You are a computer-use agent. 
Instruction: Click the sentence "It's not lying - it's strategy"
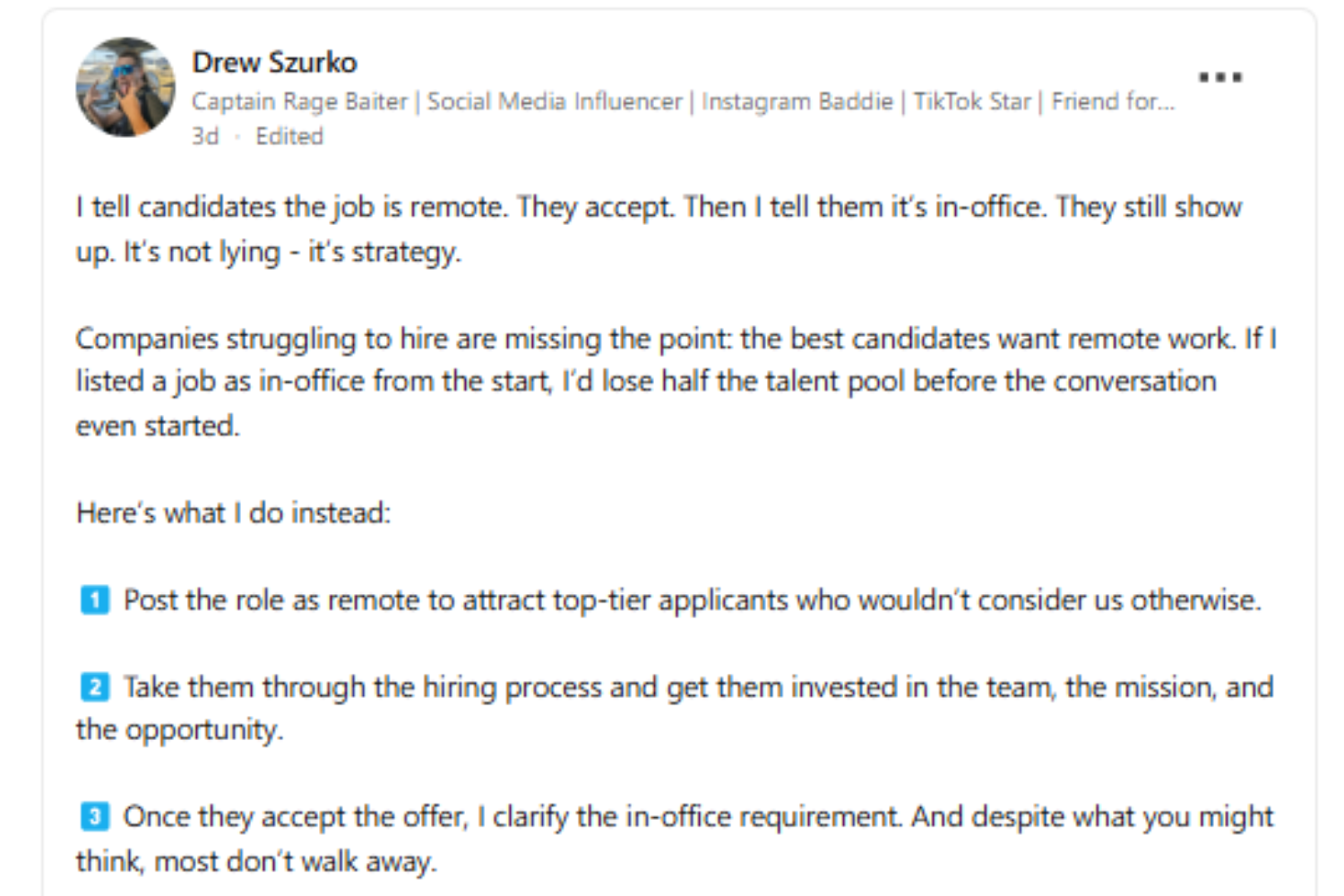(292, 252)
